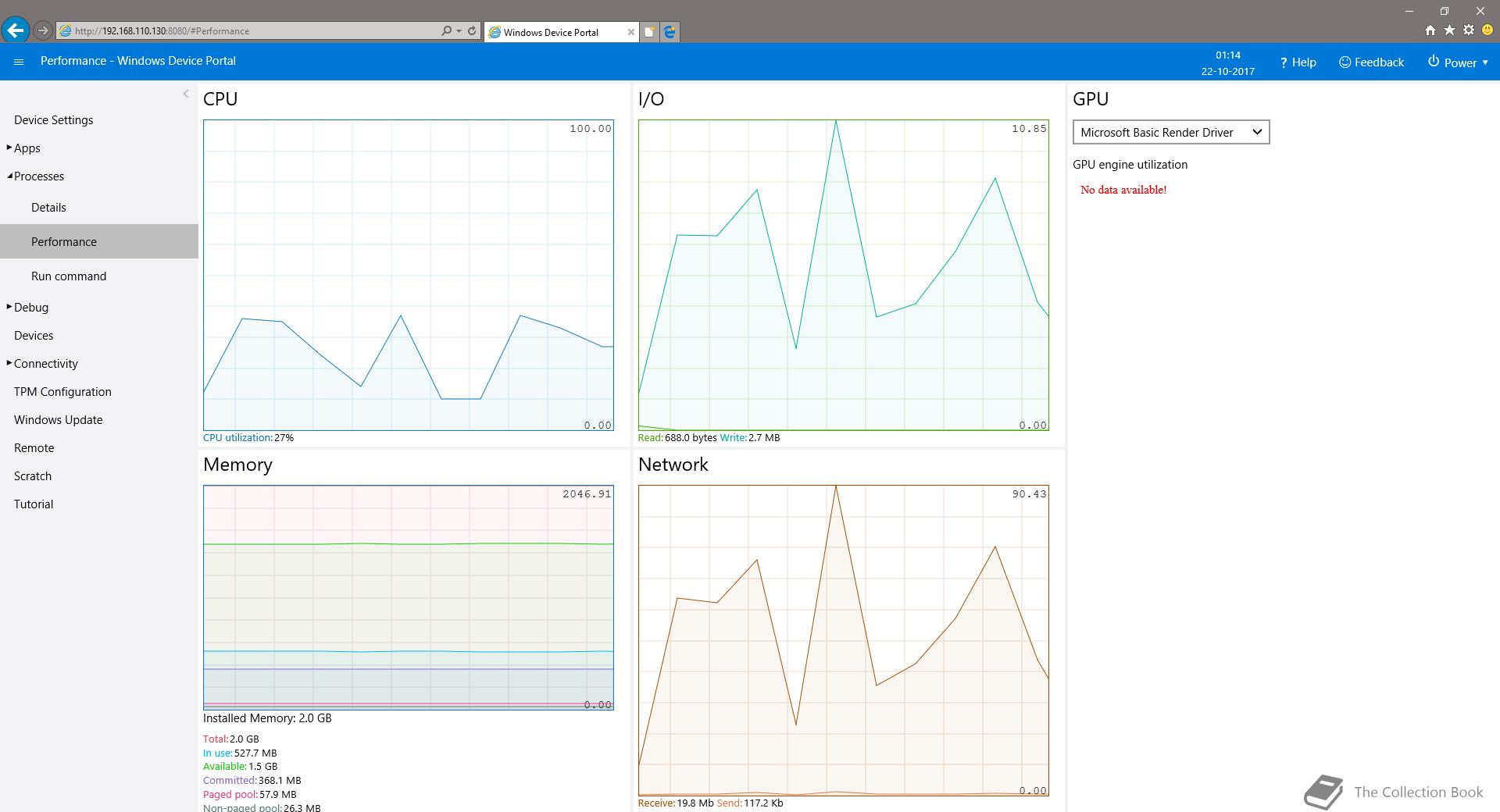
Task: Open Favorites star icon
Action: point(1449,30)
